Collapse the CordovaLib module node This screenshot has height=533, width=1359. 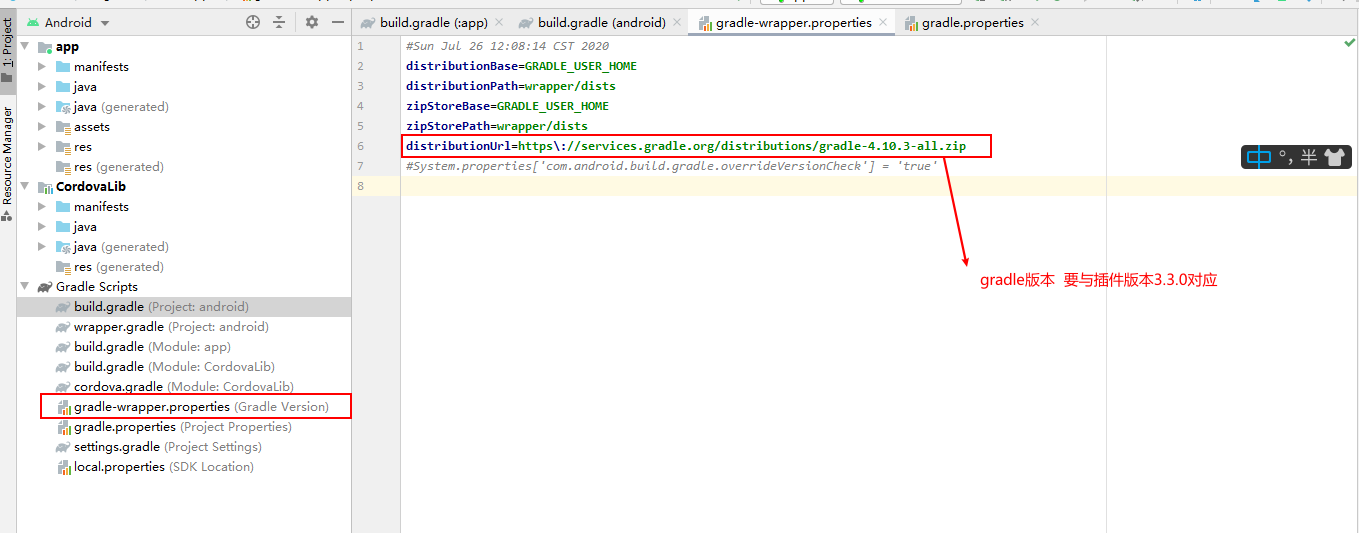(x=25, y=187)
